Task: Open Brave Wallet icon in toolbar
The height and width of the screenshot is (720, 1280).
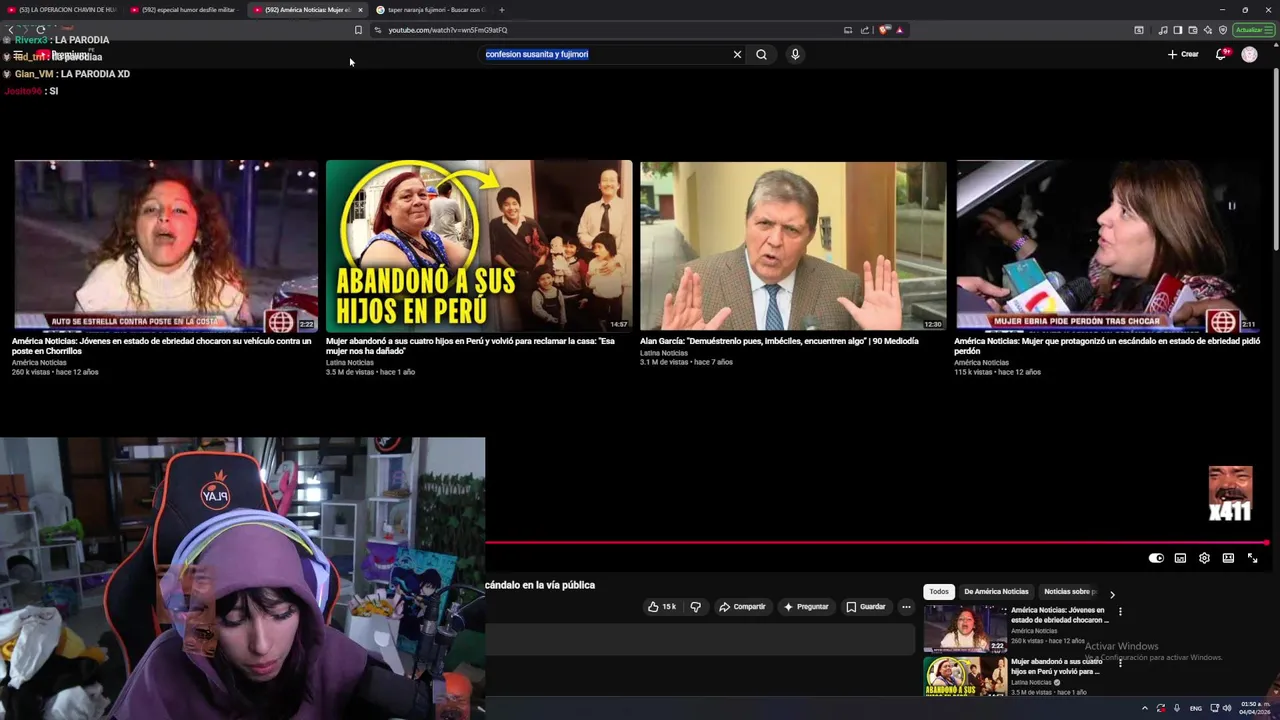Action: coord(1193,30)
